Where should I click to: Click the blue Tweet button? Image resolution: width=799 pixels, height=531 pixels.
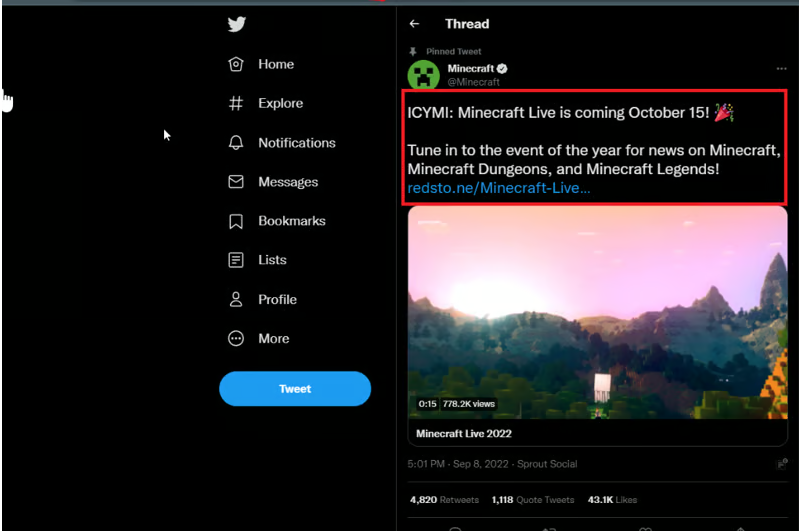click(295, 389)
